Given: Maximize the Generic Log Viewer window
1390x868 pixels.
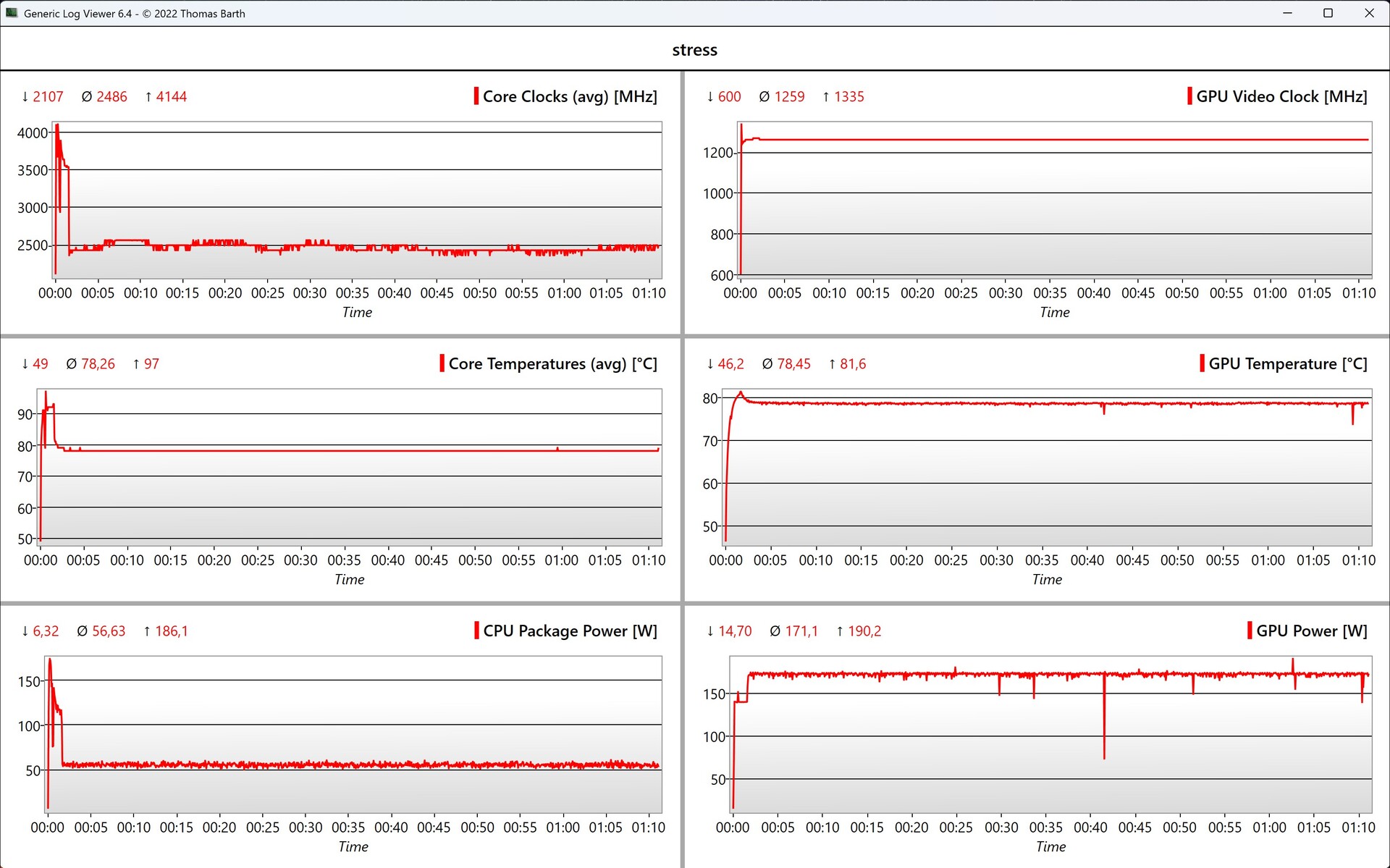Looking at the screenshot, I should pyautogui.click(x=1328, y=13).
